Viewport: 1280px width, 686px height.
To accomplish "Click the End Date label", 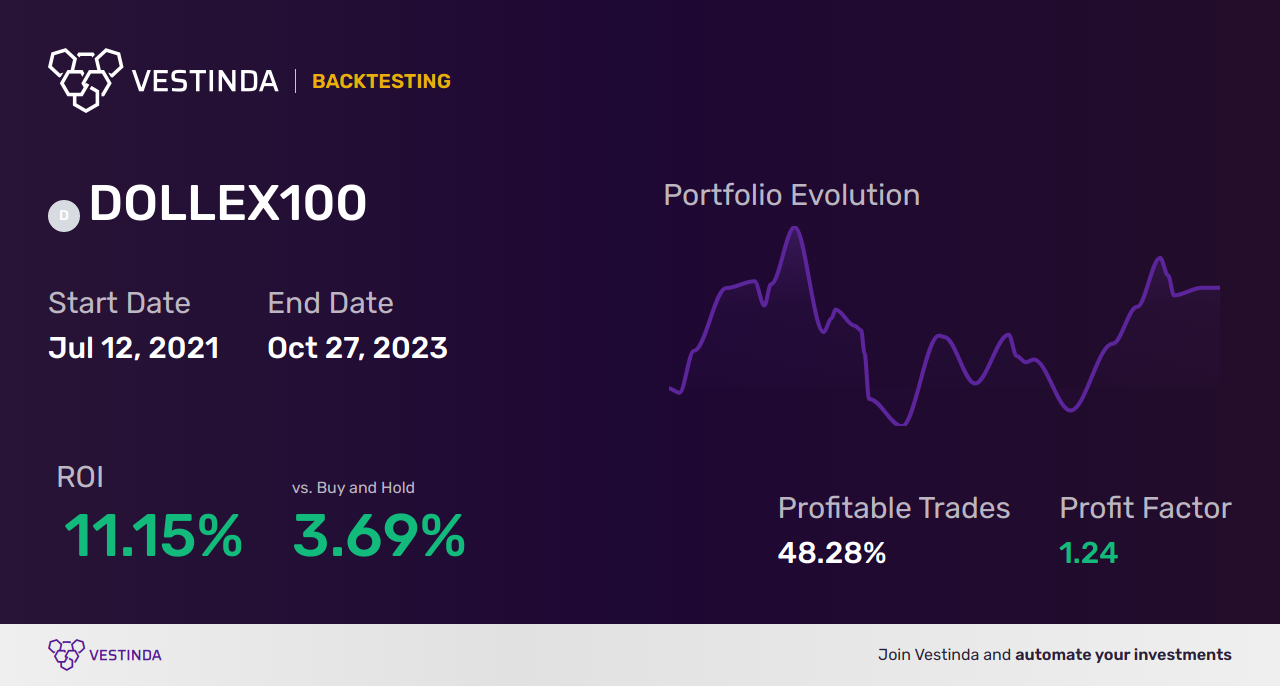I will (330, 303).
